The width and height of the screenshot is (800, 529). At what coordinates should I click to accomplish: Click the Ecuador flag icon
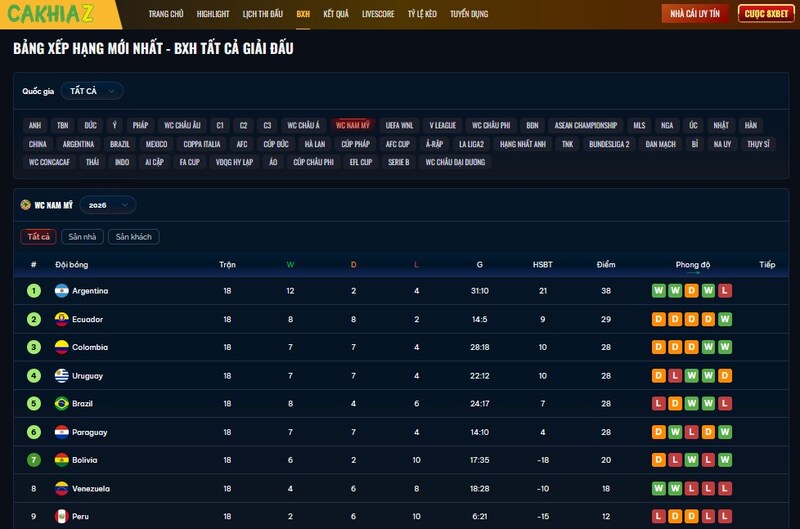(61, 319)
